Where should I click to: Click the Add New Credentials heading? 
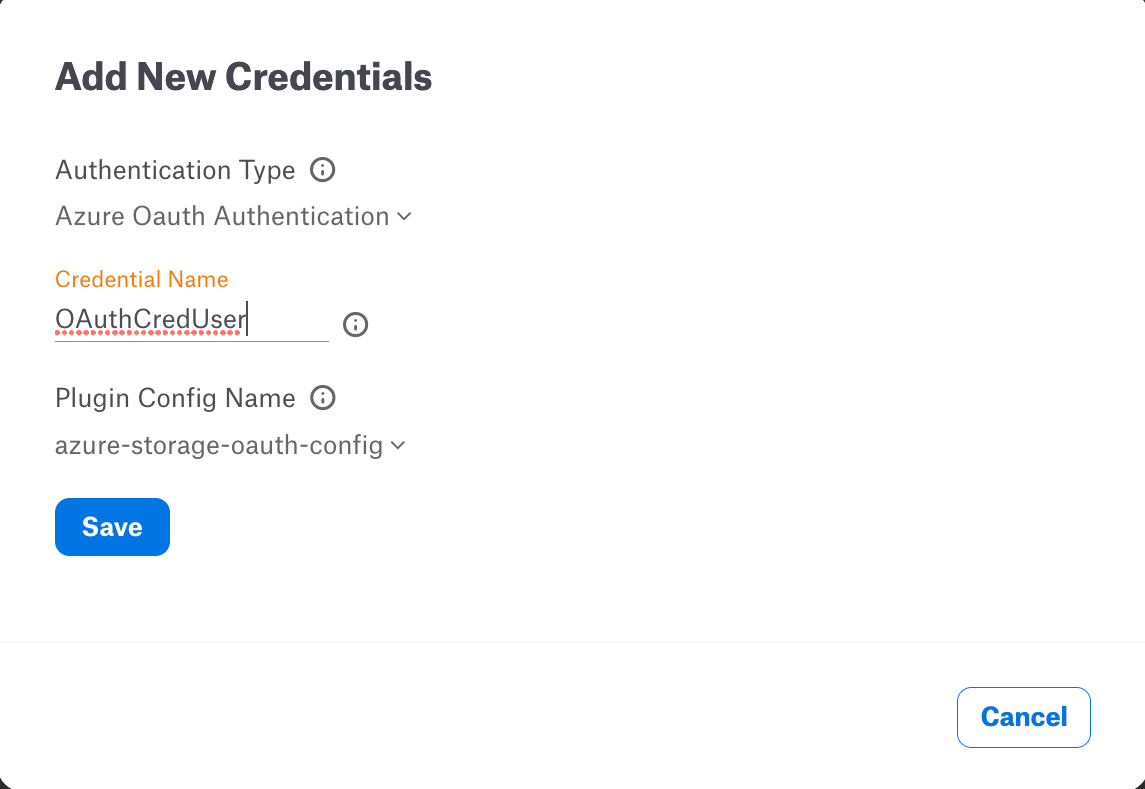[243, 77]
